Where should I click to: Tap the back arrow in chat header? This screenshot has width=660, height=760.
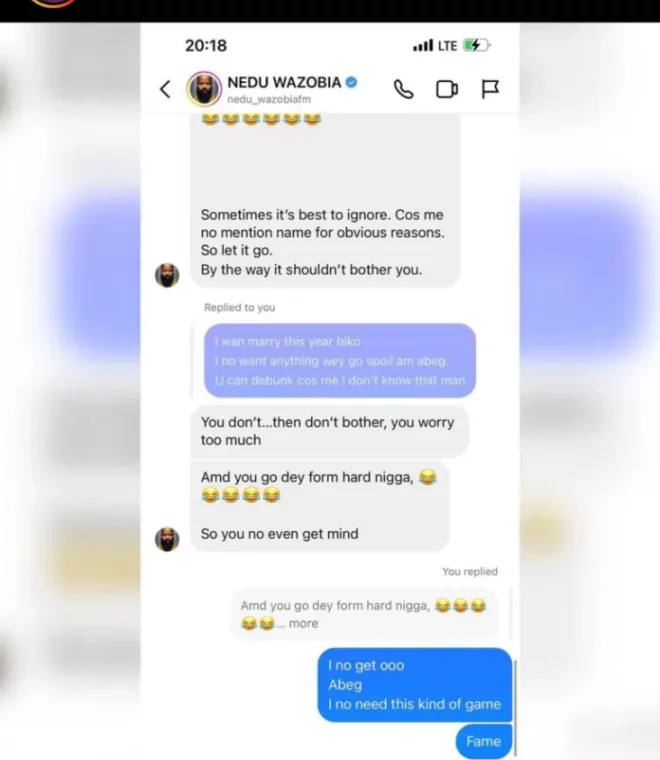[165, 89]
